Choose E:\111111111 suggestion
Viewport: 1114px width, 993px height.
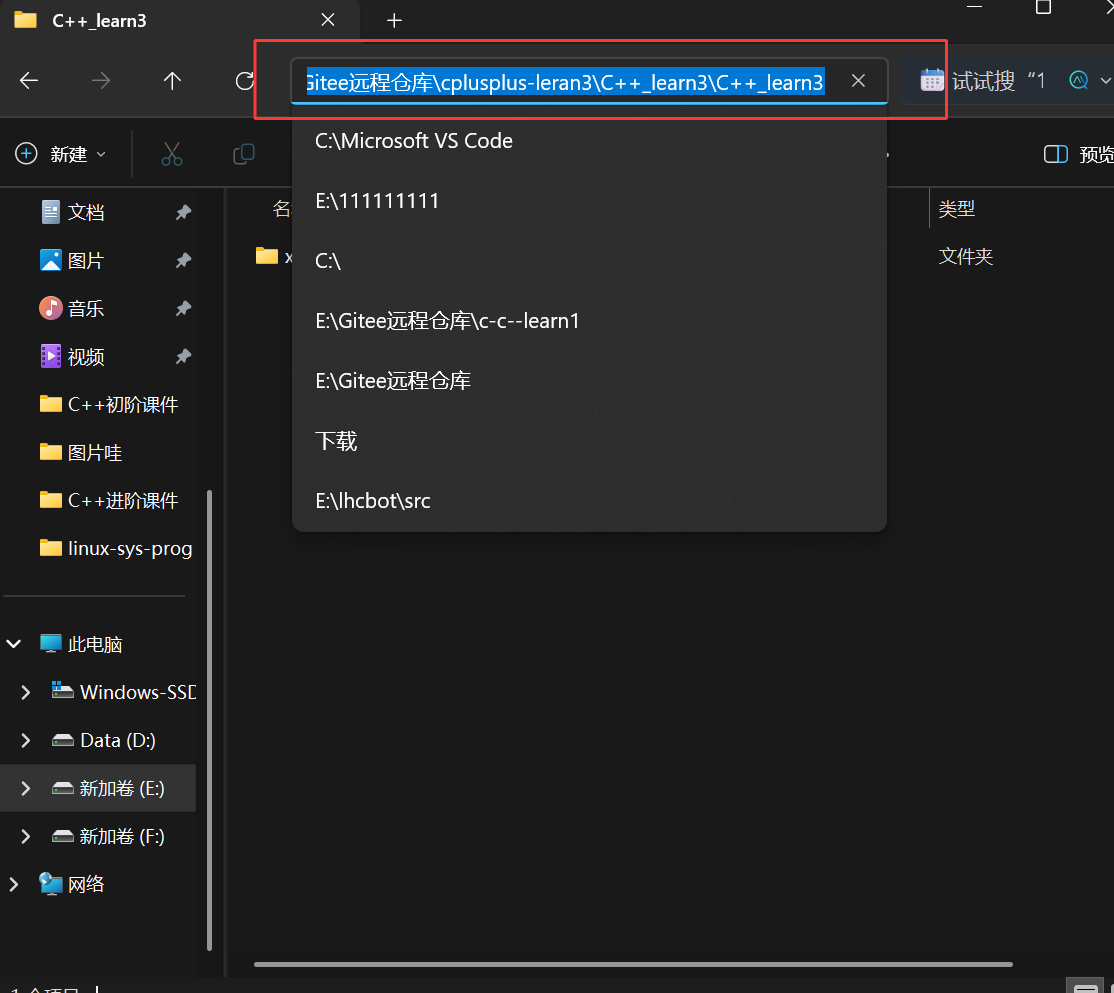click(x=589, y=201)
